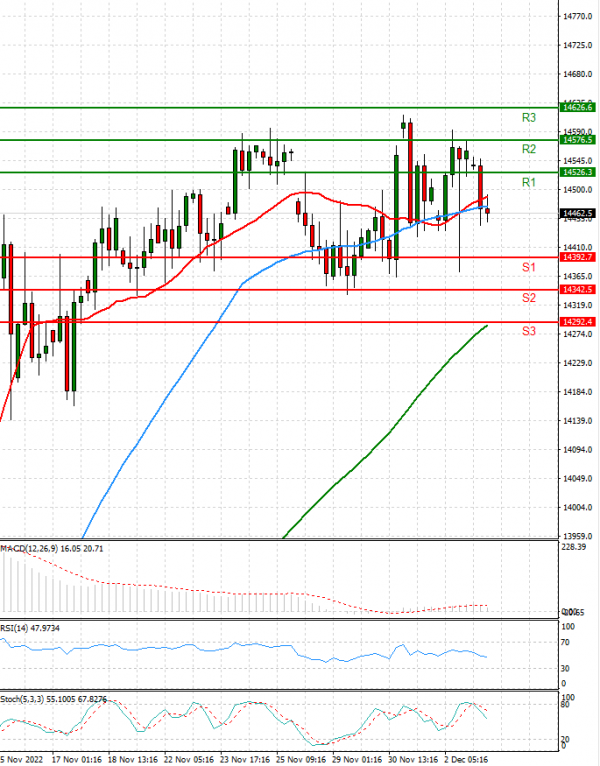Click the 22 Nov 05:16 time label
600x766 pixels.
tap(189, 760)
